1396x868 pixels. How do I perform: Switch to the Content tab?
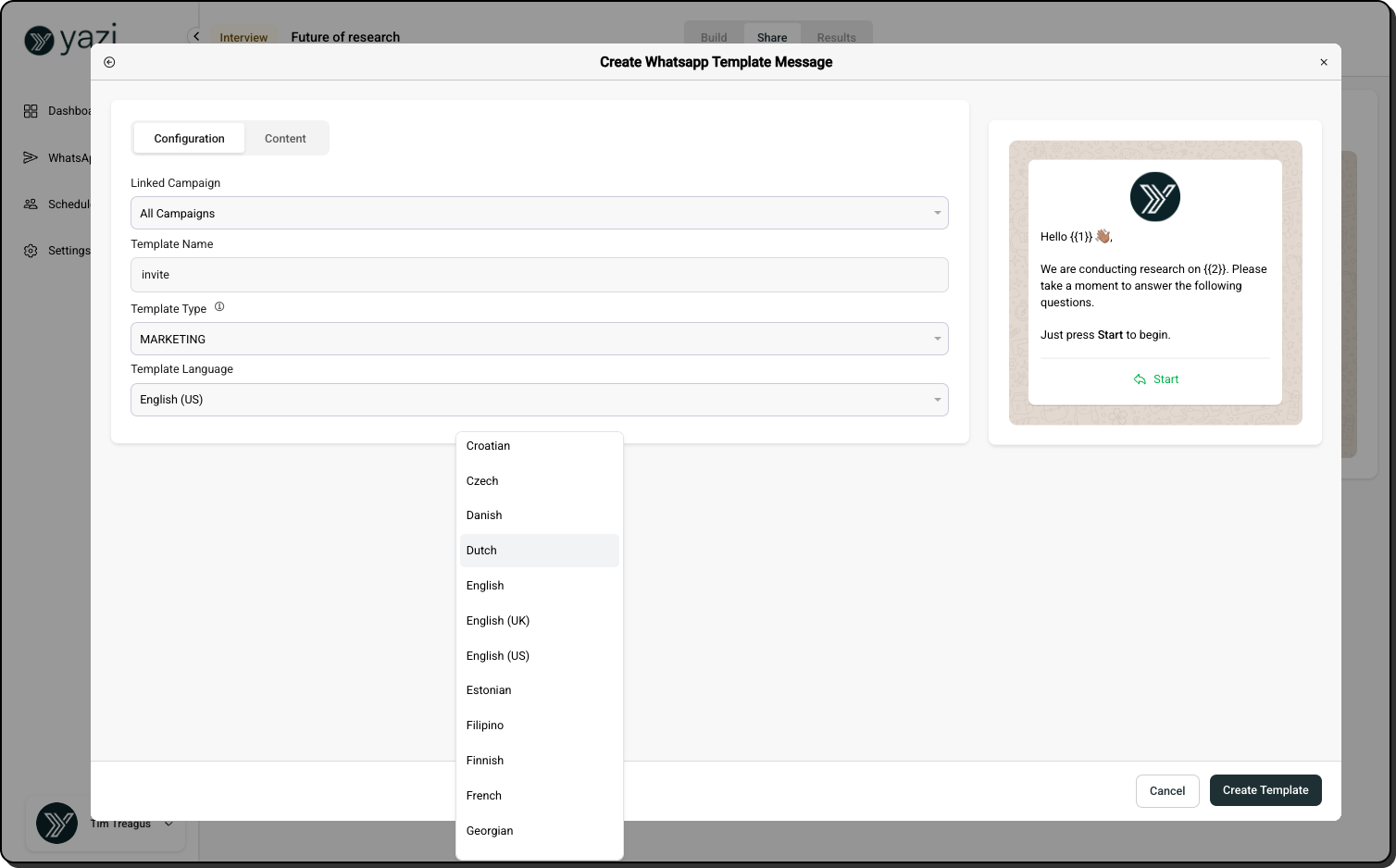(x=285, y=139)
